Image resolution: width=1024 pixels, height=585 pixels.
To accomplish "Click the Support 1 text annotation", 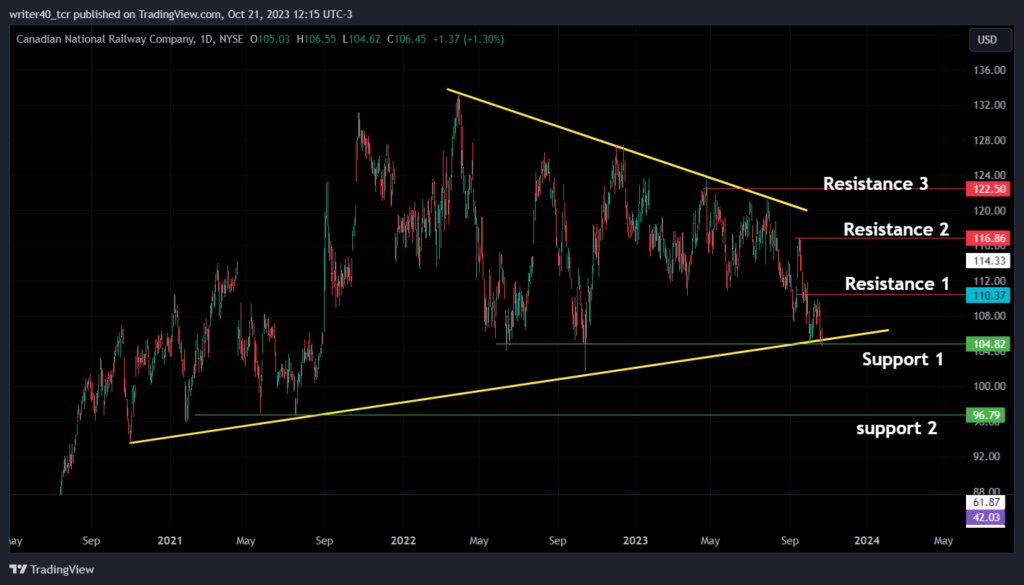I will [x=903, y=359].
